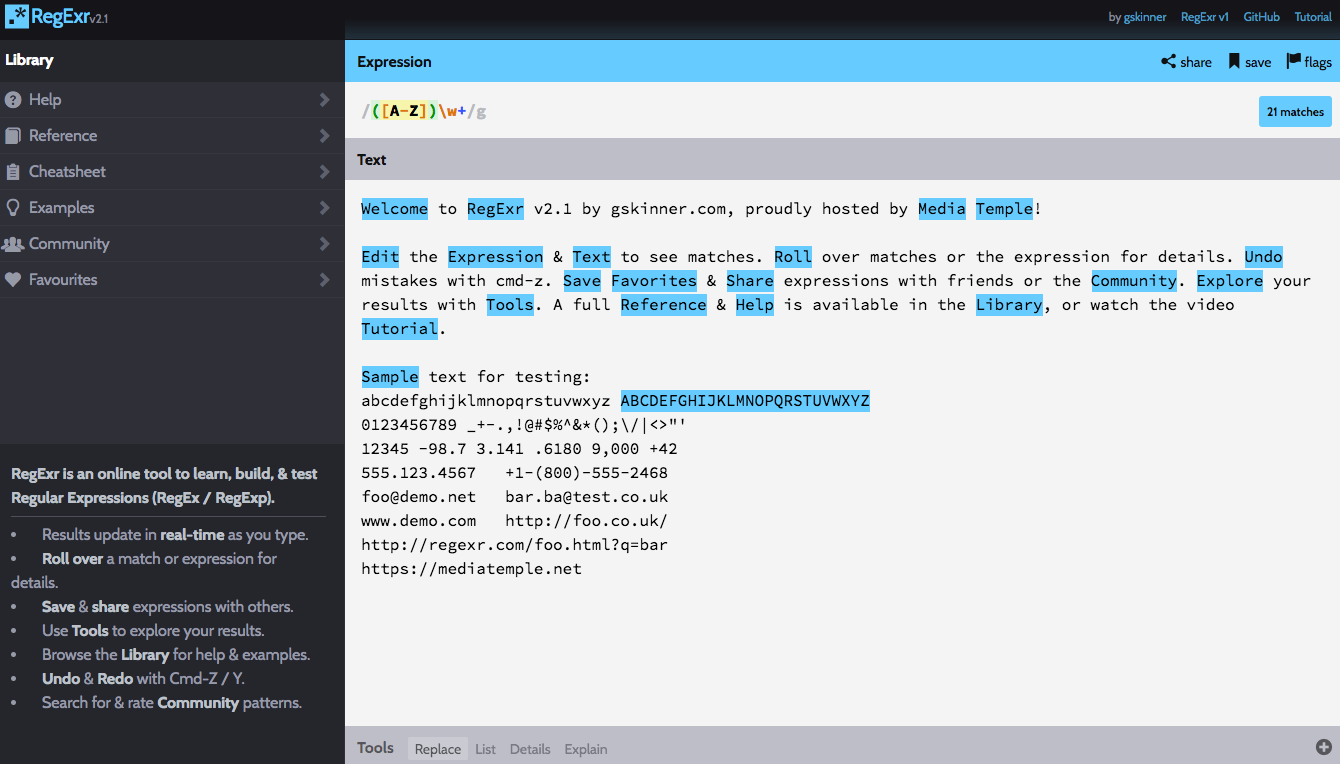The height and width of the screenshot is (764, 1340).
Task: Open the Community library item
Action: 172,244
